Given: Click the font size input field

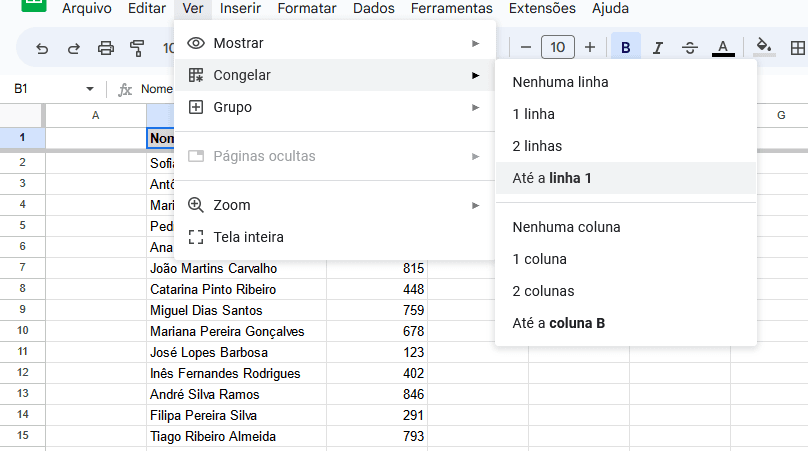Looking at the screenshot, I should (x=557, y=47).
